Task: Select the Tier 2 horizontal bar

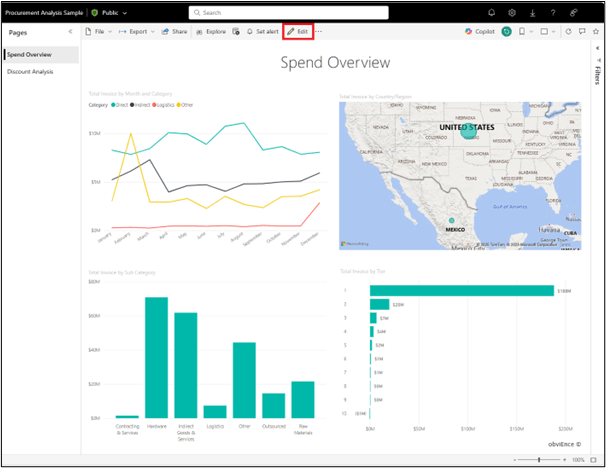Action: [x=380, y=304]
